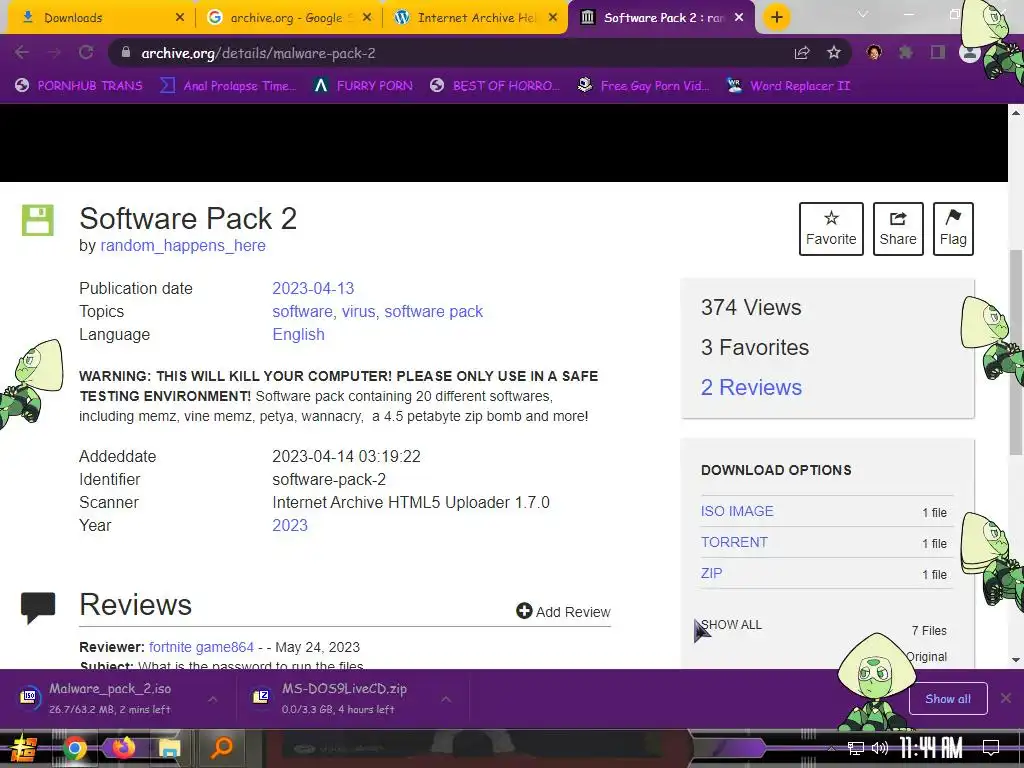Close the downloads bar
Viewport: 1024px width, 768px height.
(1006, 698)
